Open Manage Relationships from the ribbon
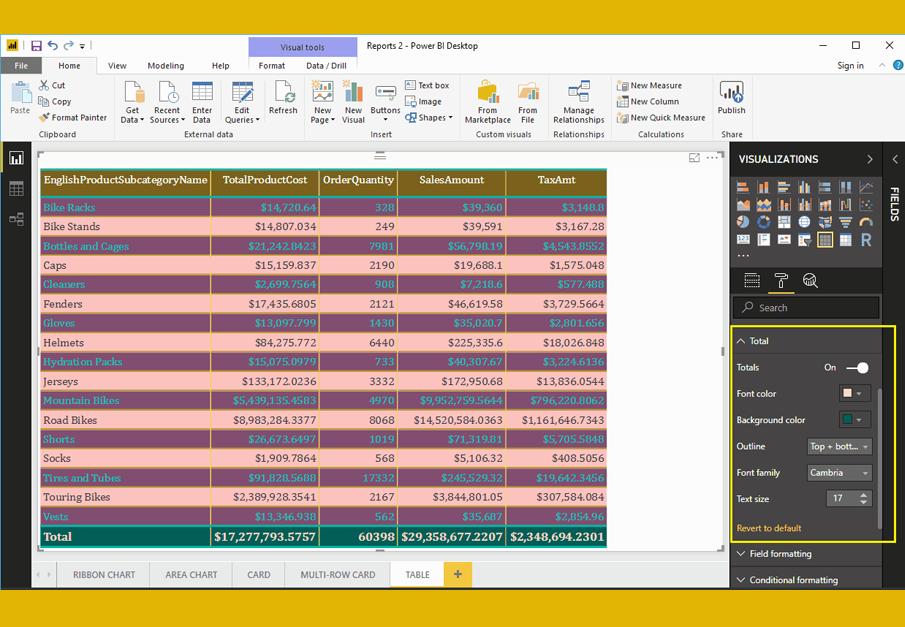905x627 pixels. 578,101
